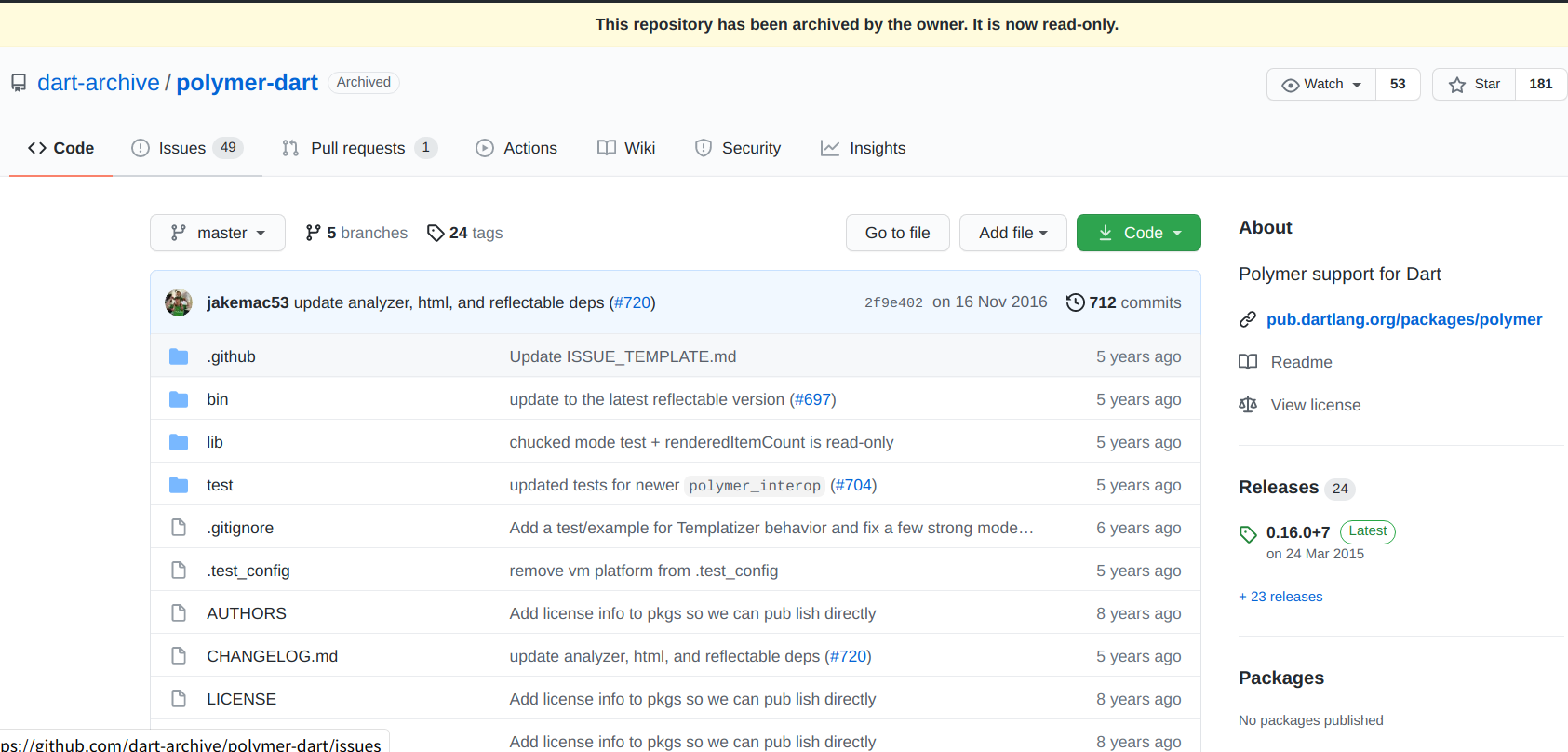Click the release tag icon for 0.16.0+7
The height and width of the screenshot is (752, 1568).
point(1248,533)
